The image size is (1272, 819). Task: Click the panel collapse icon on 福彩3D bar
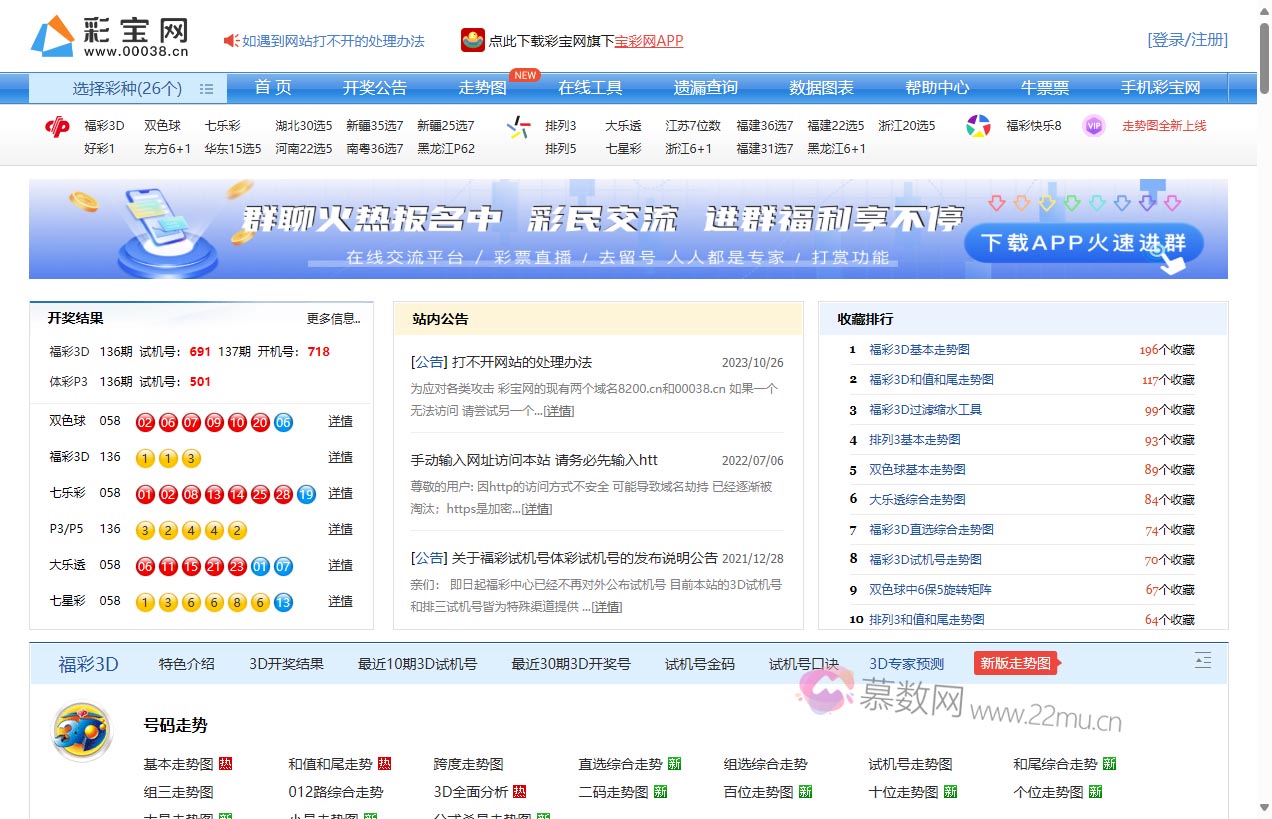pyautogui.click(x=1203, y=660)
